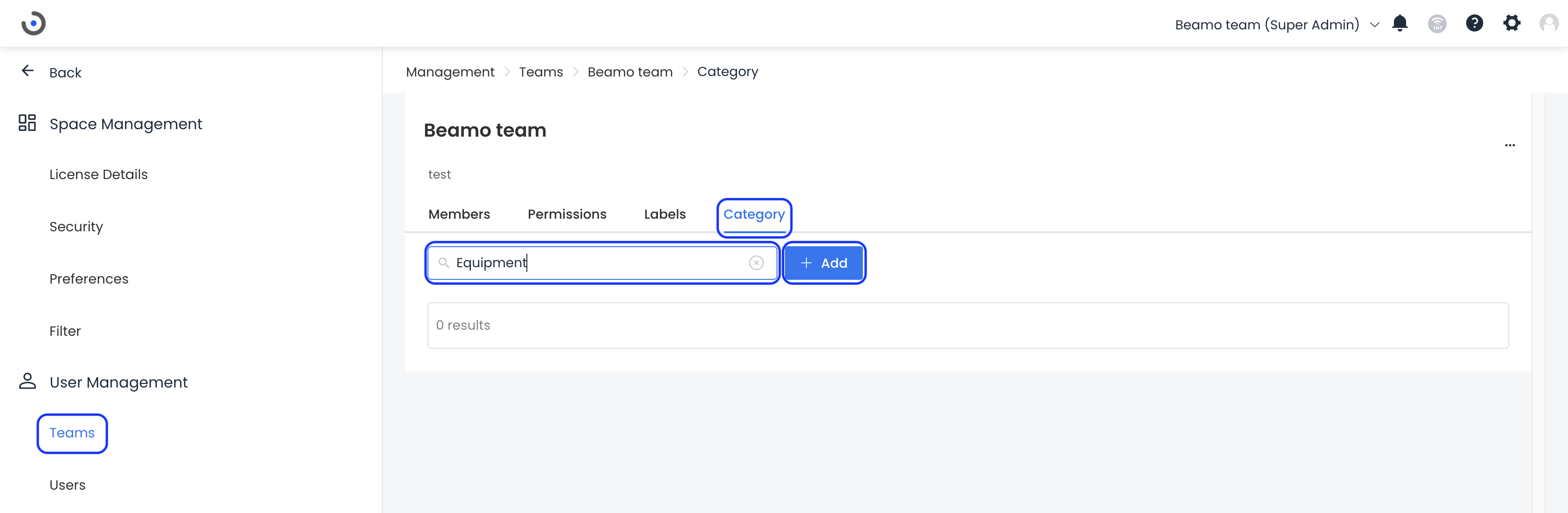Click the User Management section heading

click(x=118, y=383)
